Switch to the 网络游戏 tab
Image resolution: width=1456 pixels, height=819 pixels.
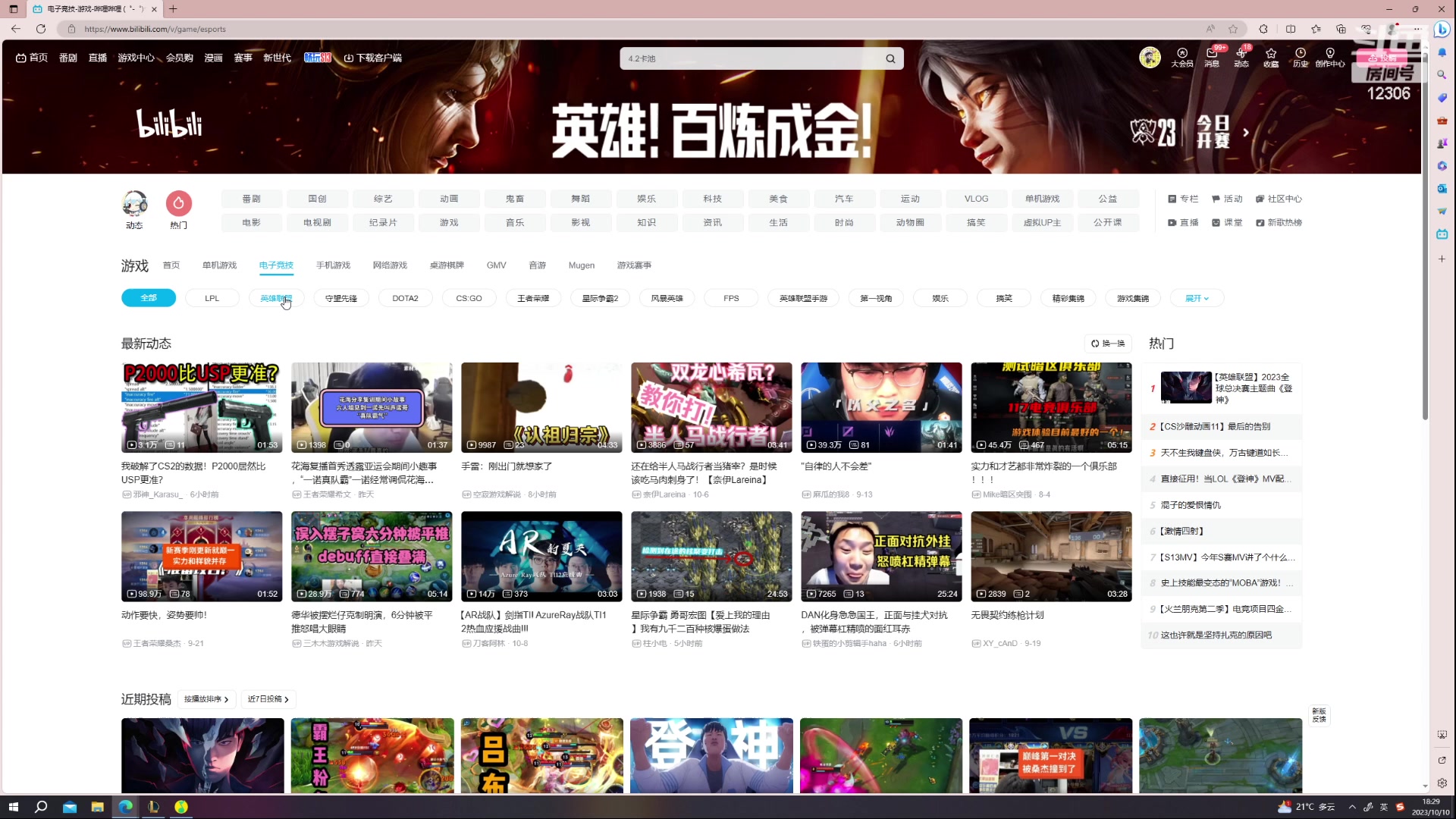[390, 265]
